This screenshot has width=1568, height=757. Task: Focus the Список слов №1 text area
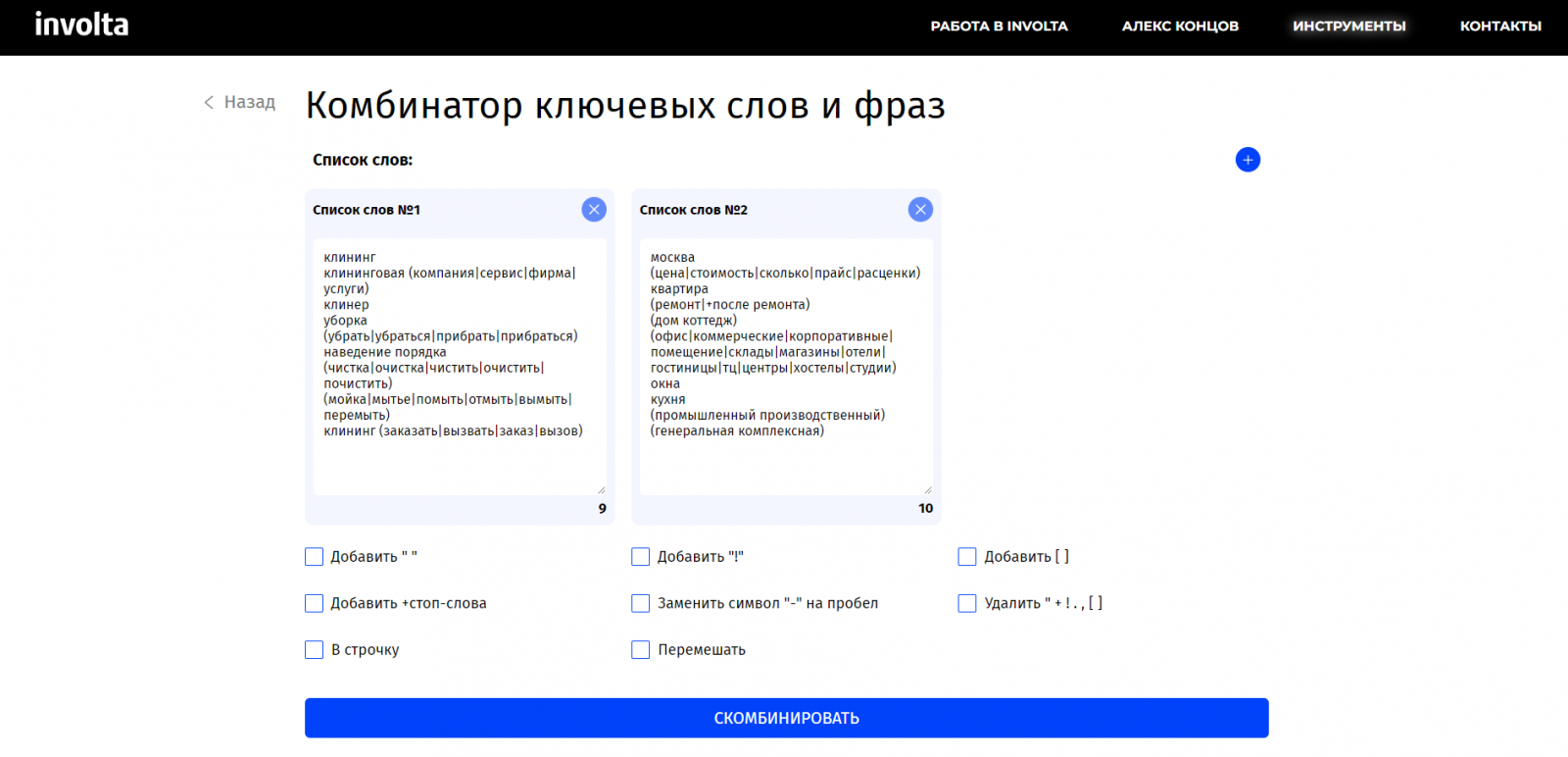[460, 367]
